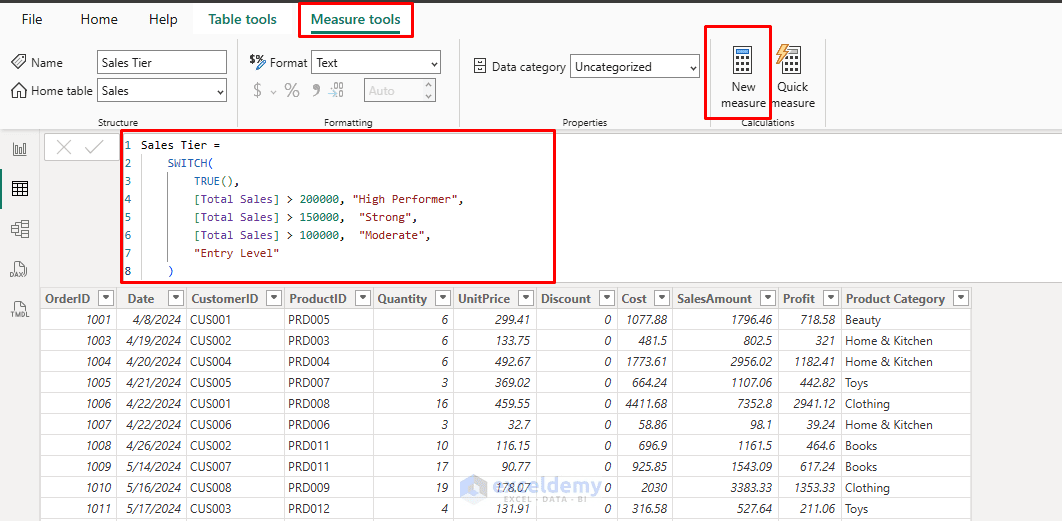This screenshot has width=1062, height=521.
Task: Click date cell 4/19/2024
Action: pyautogui.click(x=154, y=341)
